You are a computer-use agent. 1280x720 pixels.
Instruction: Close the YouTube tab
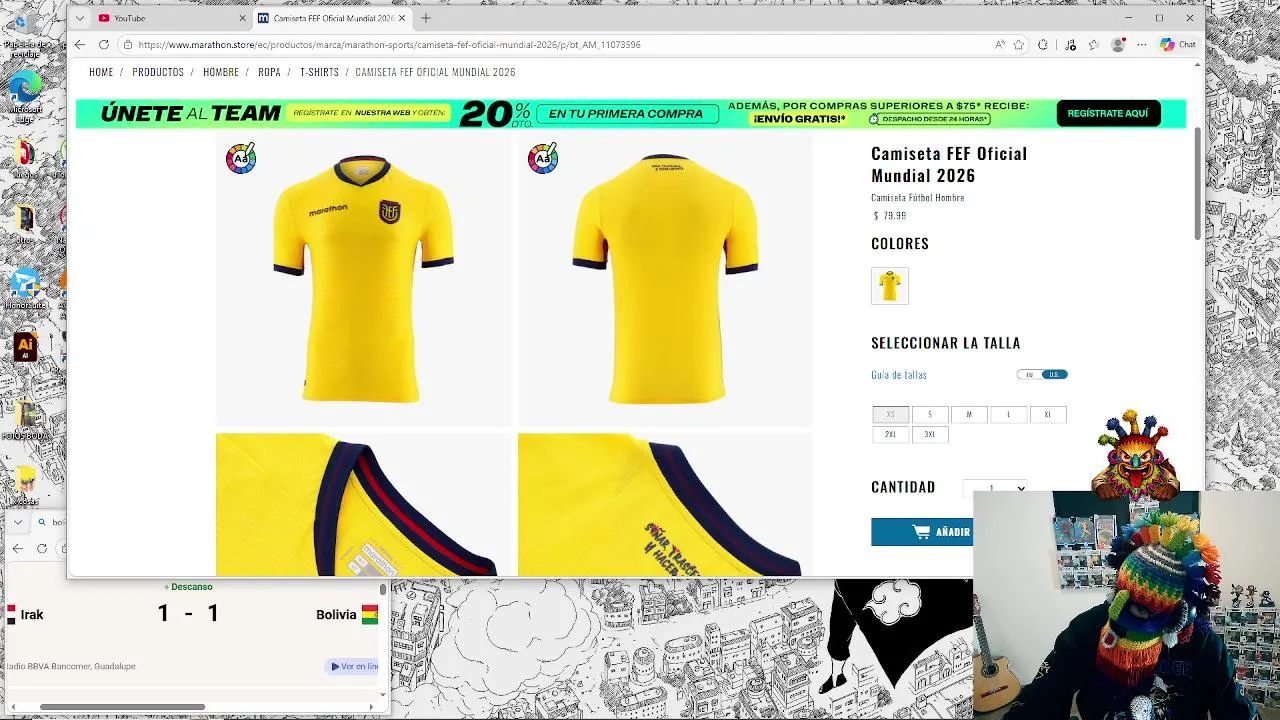[x=242, y=18]
